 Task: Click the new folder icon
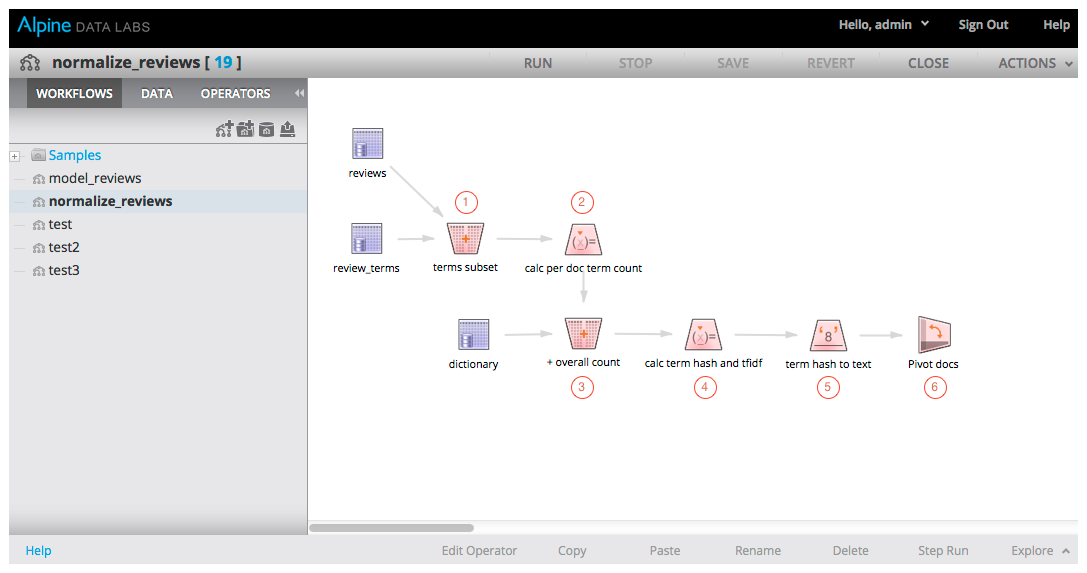pos(245,130)
